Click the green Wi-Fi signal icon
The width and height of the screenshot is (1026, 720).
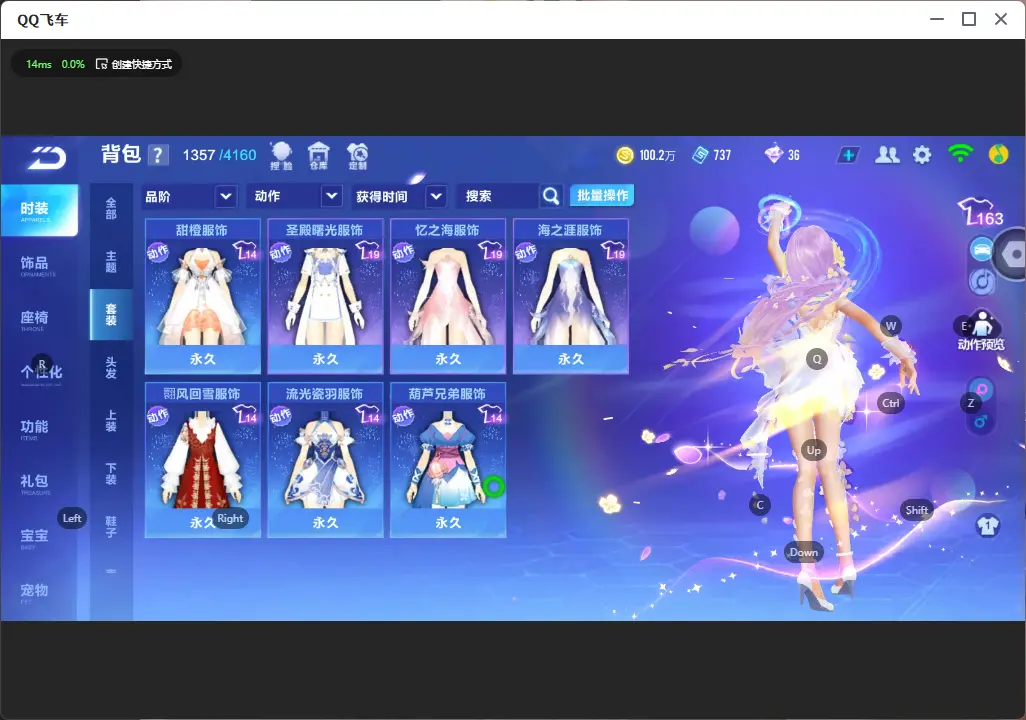pyautogui.click(x=960, y=154)
